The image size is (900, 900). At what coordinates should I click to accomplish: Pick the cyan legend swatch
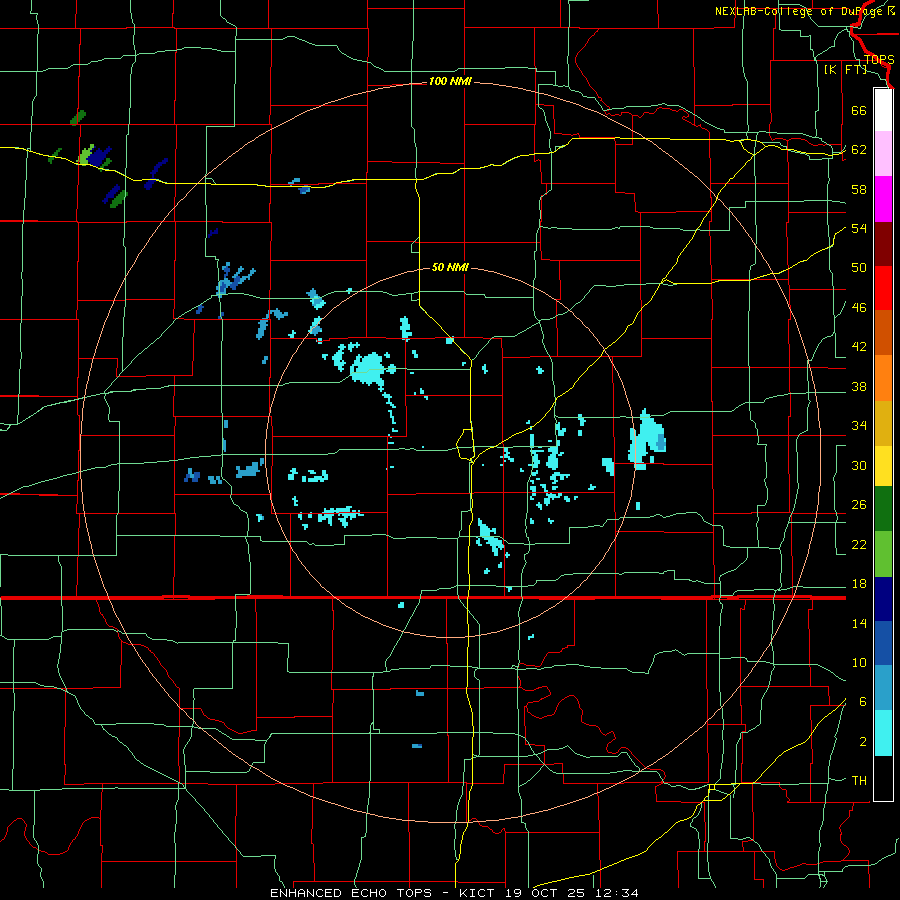(883, 732)
